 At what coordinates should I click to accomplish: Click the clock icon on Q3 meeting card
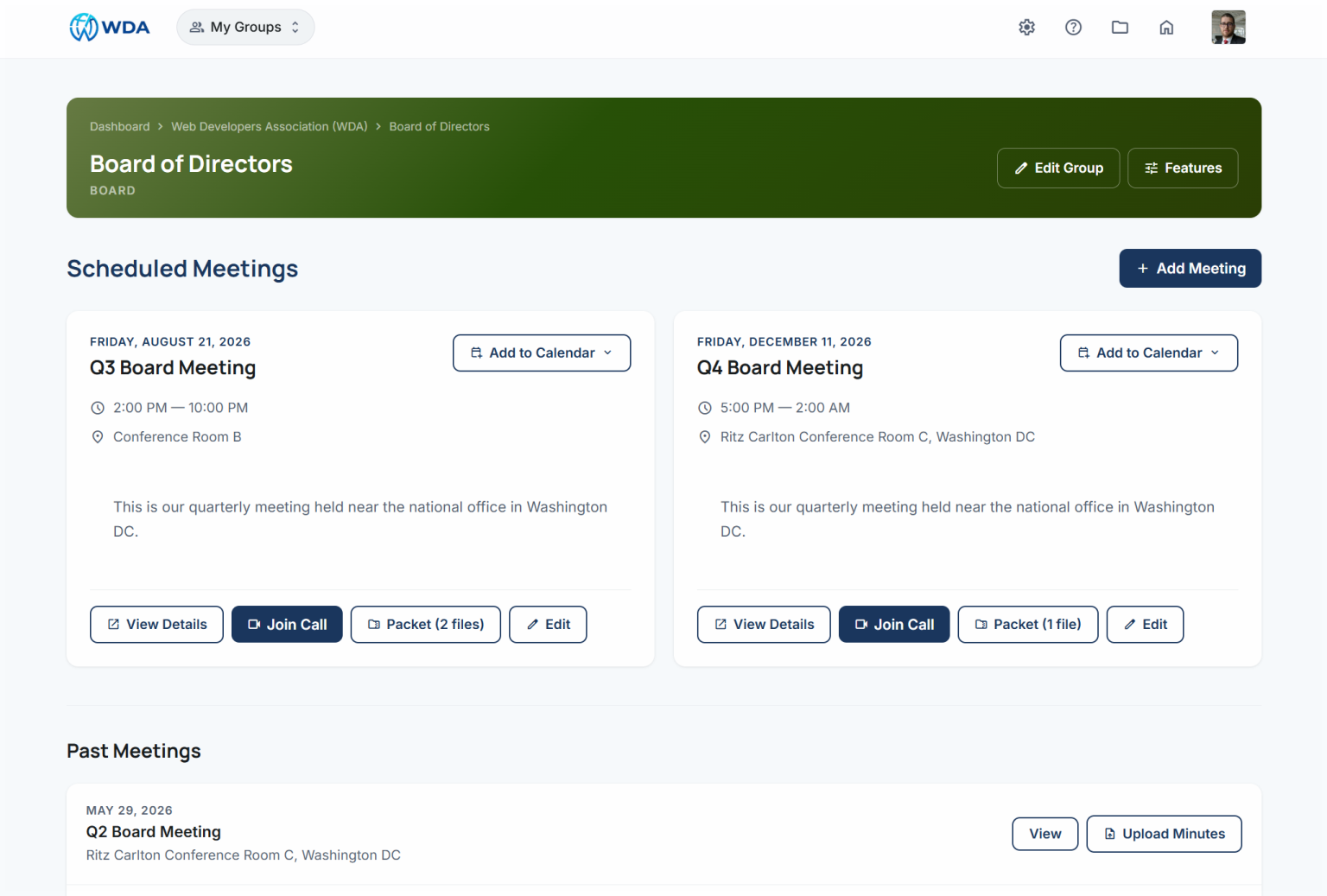pyautogui.click(x=98, y=408)
